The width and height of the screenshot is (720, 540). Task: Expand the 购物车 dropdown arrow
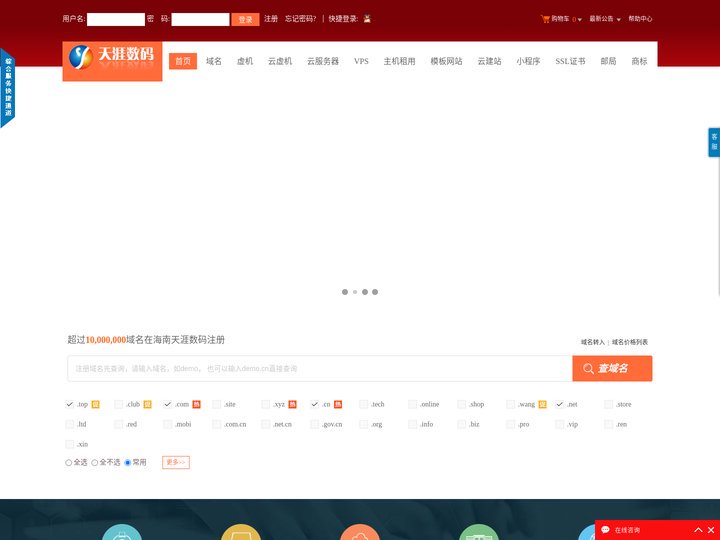[579, 20]
